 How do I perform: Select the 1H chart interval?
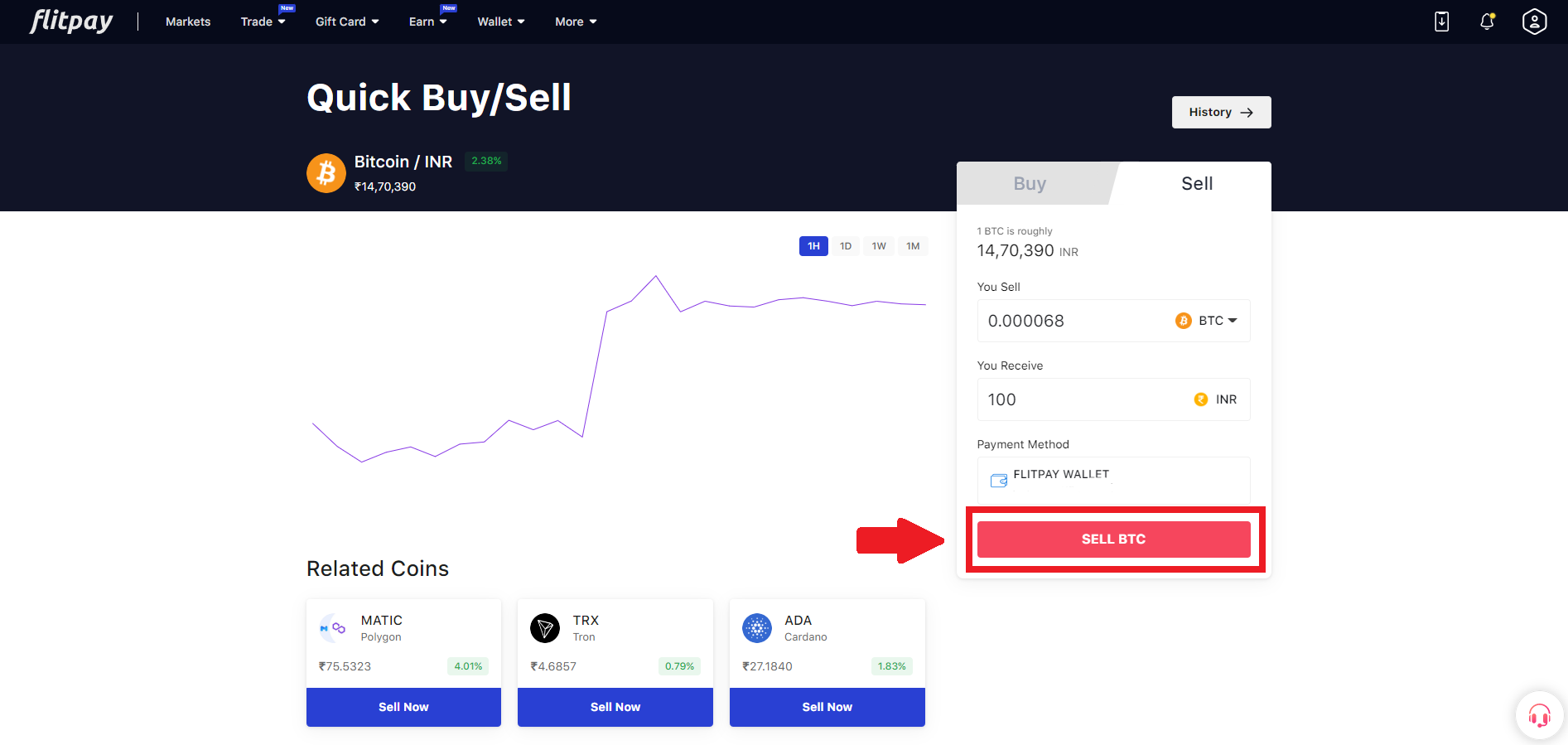[x=813, y=246]
